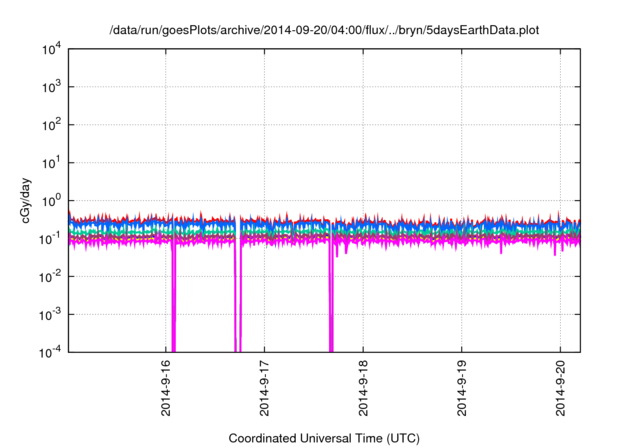Click the x-axis date label 2014-9-19
This screenshot has width=640, height=448.
coord(462,388)
